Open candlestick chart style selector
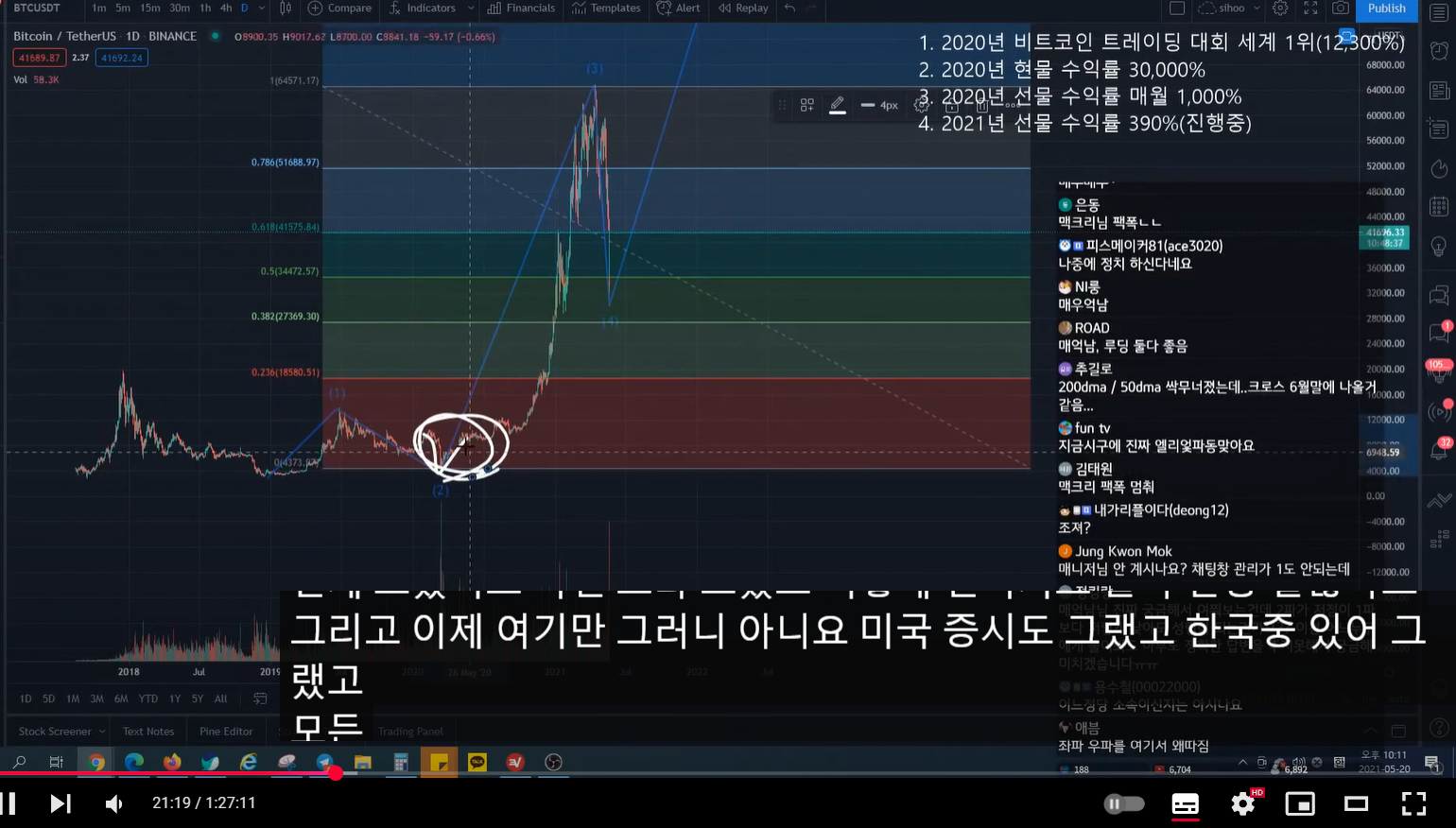Screen dimensions: 1456x828 tap(286, 9)
